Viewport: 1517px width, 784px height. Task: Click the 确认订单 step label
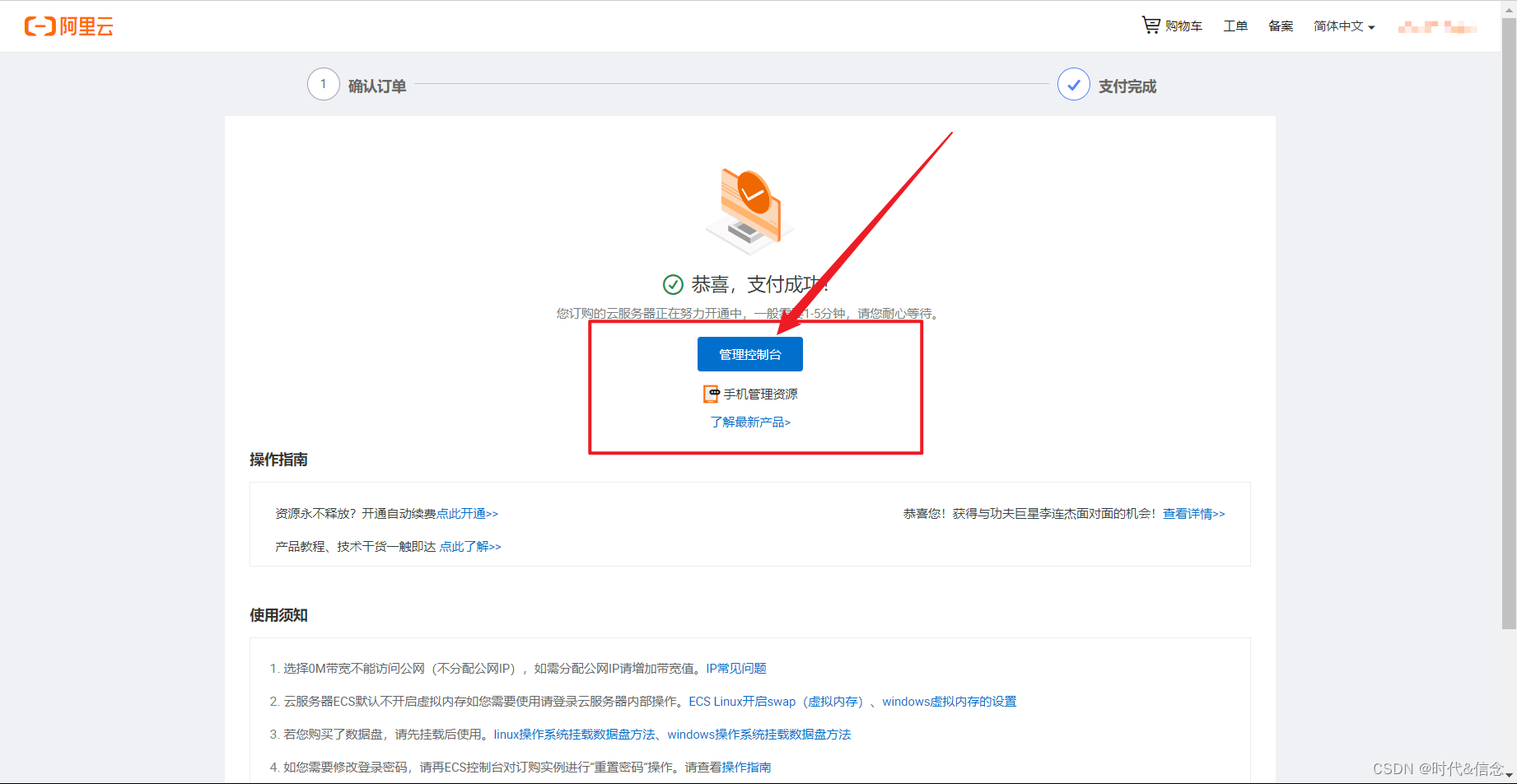point(377,86)
